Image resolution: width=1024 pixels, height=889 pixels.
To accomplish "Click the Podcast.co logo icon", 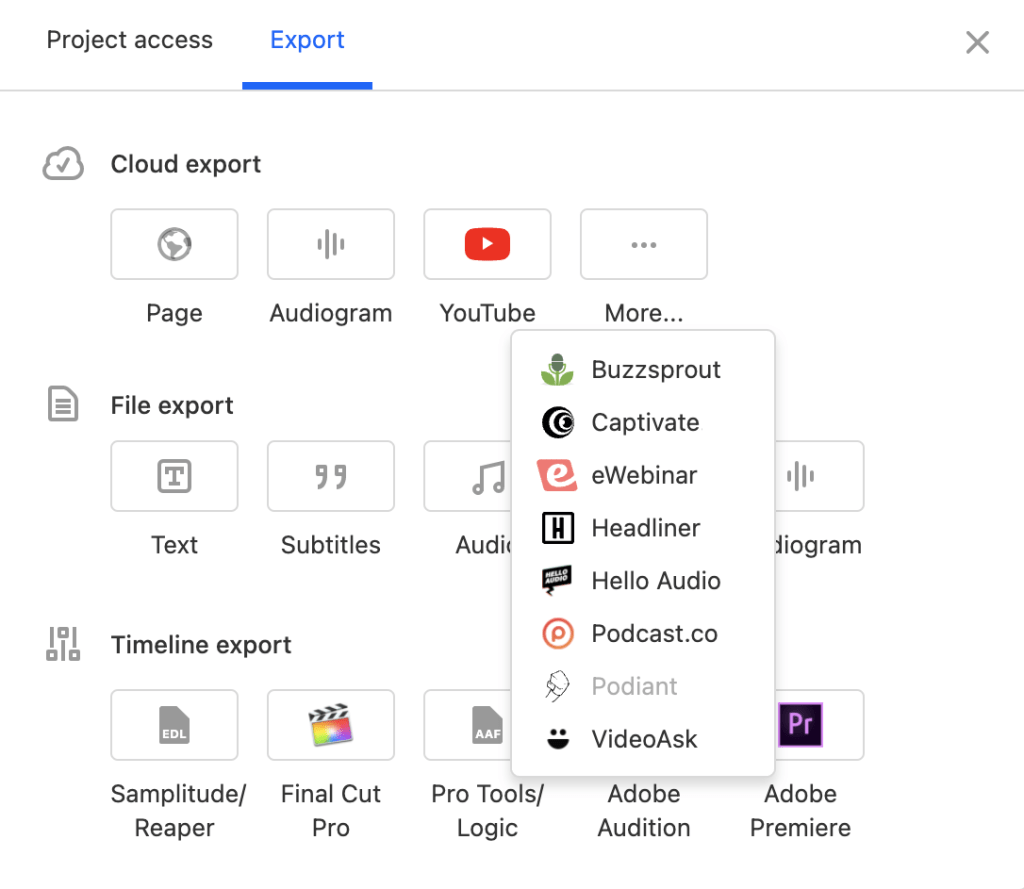I will coord(558,634).
